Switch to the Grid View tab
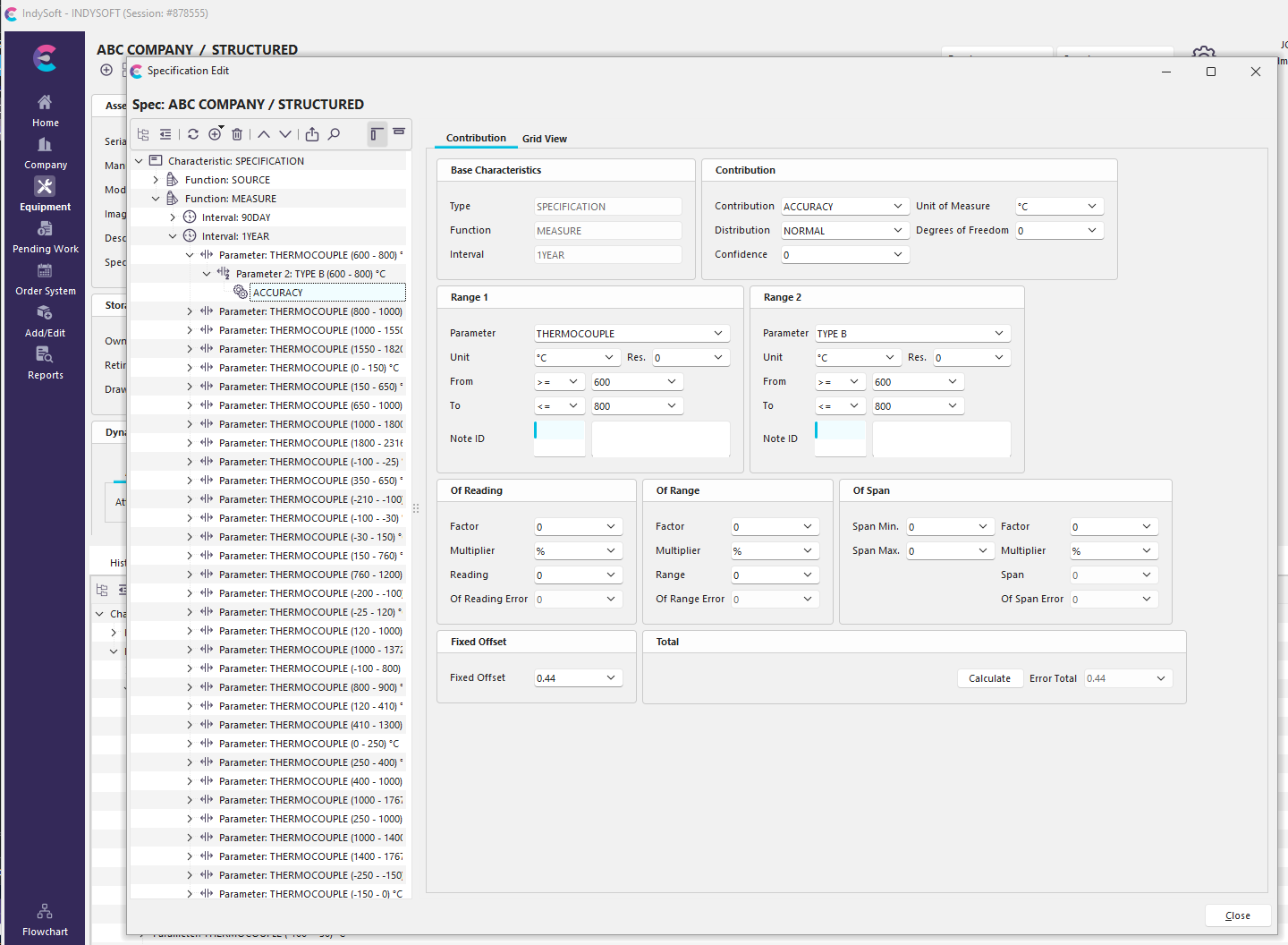 [544, 139]
